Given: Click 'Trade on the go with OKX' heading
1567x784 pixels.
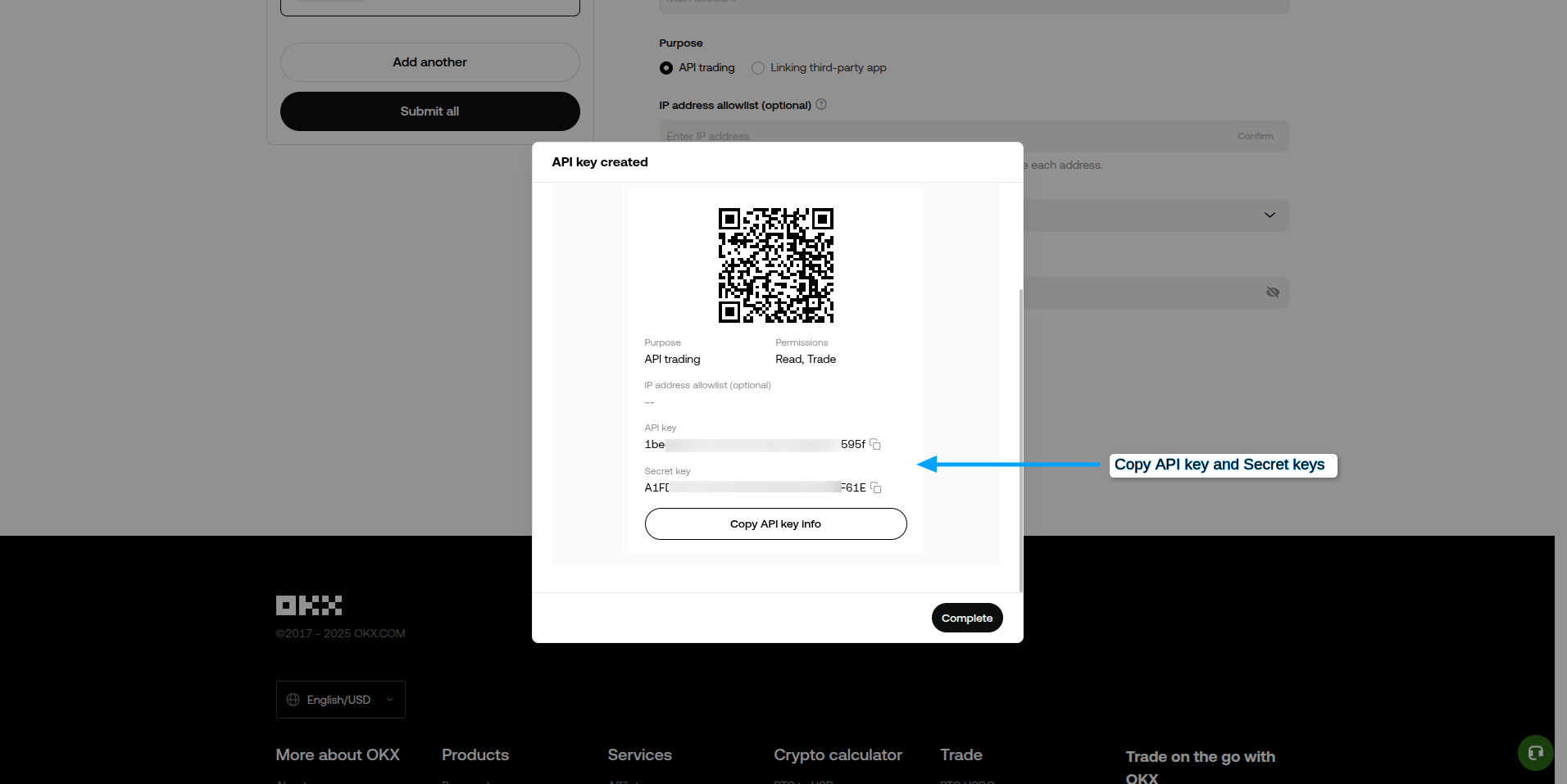Looking at the screenshot, I should tap(1201, 767).
